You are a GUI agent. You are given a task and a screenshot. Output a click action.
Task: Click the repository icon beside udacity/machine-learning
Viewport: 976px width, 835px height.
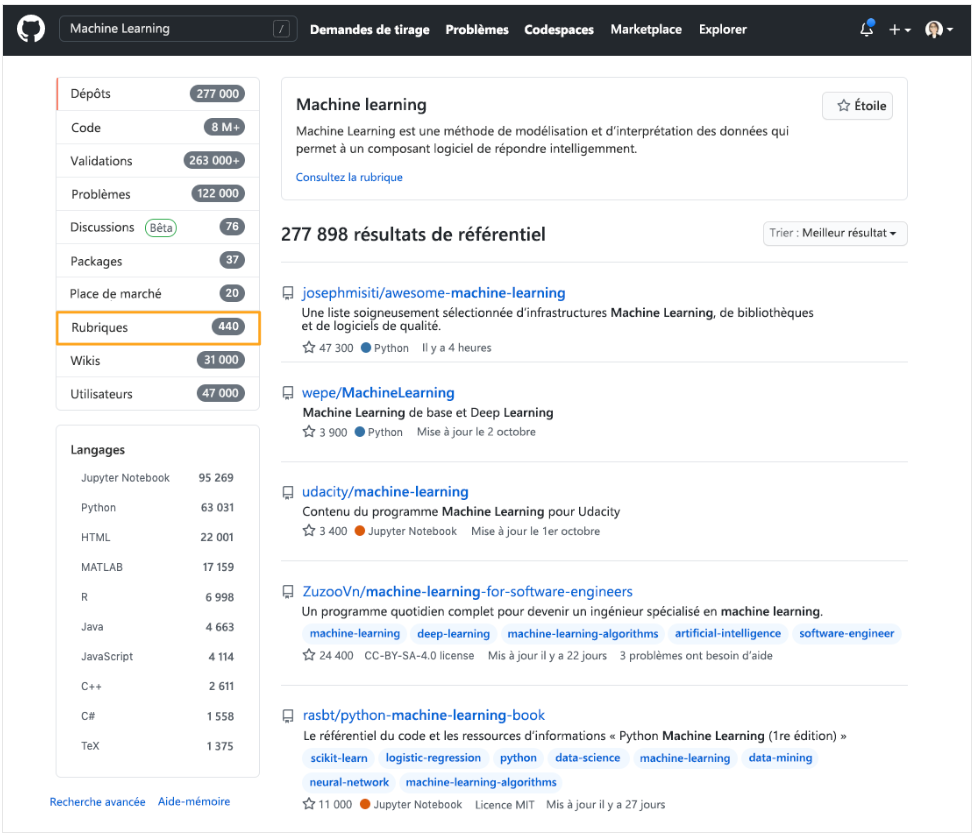point(289,492)
